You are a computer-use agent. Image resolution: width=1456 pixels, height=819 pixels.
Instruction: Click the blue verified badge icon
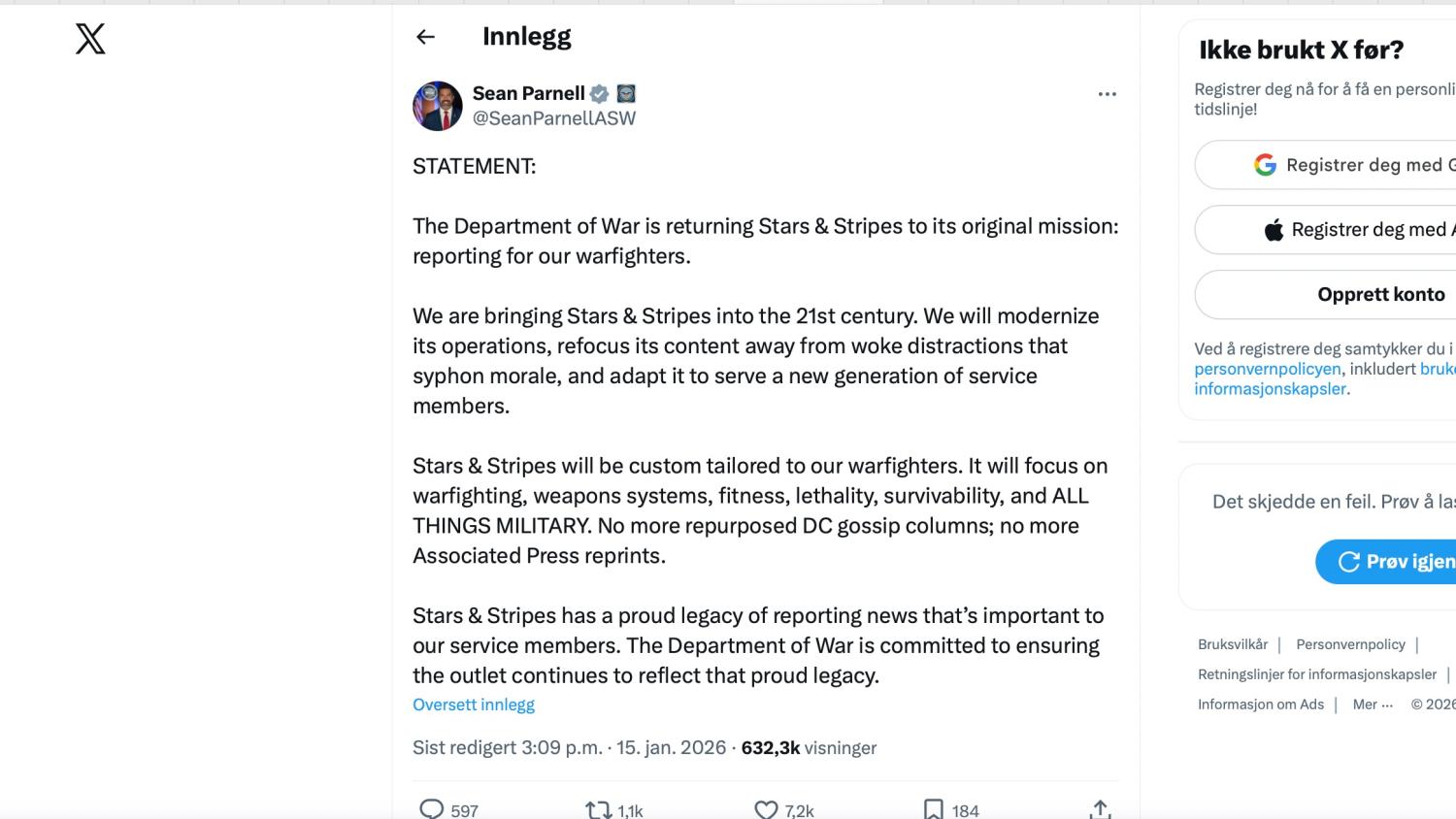tap(600, 94)
